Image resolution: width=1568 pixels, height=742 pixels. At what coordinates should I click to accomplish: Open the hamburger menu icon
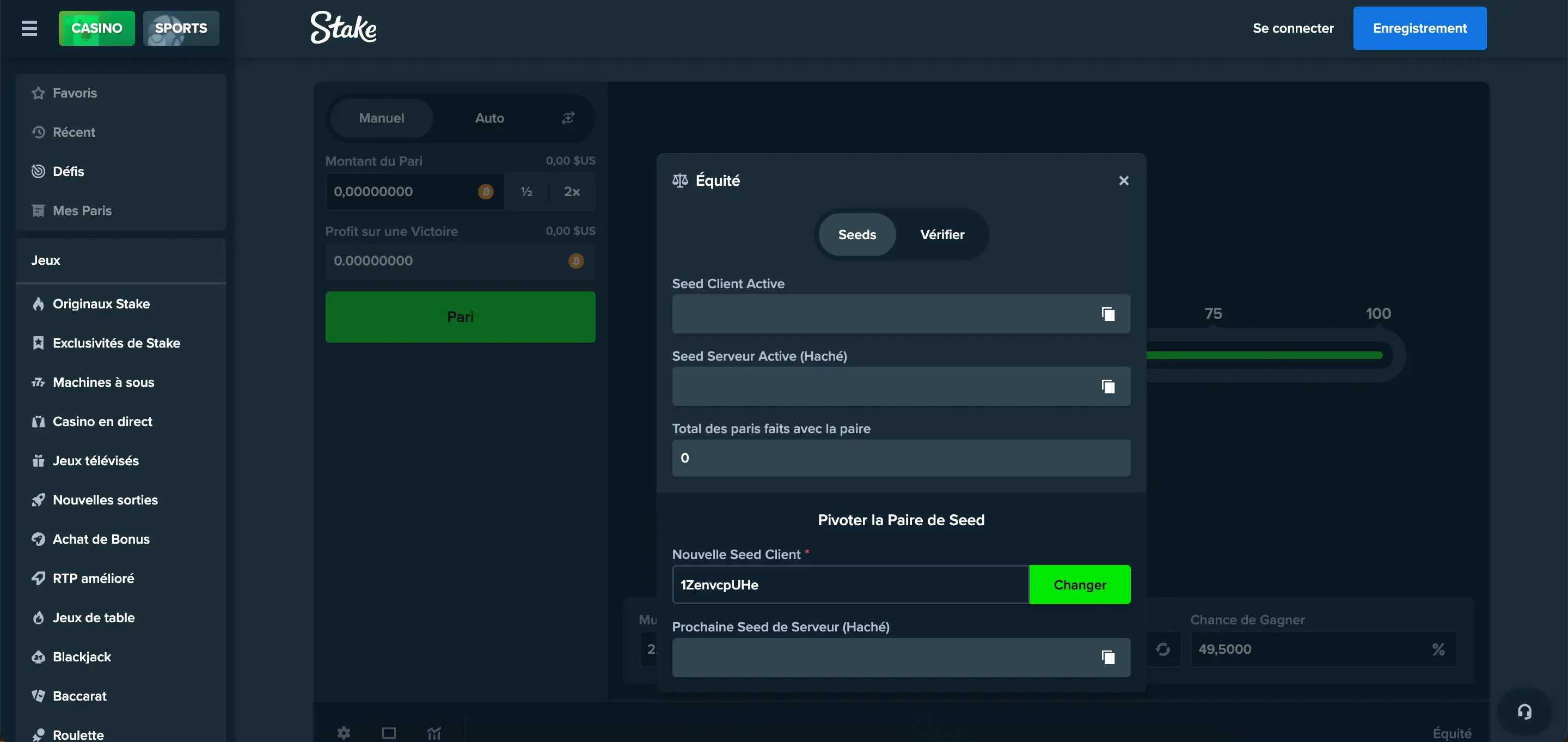29,28
